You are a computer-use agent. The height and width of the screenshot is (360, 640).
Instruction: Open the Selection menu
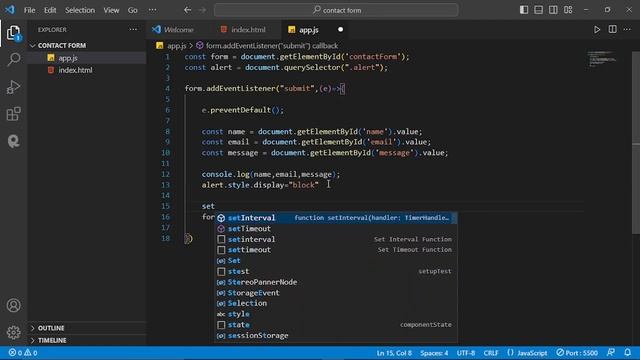click(x=80, y=10)
